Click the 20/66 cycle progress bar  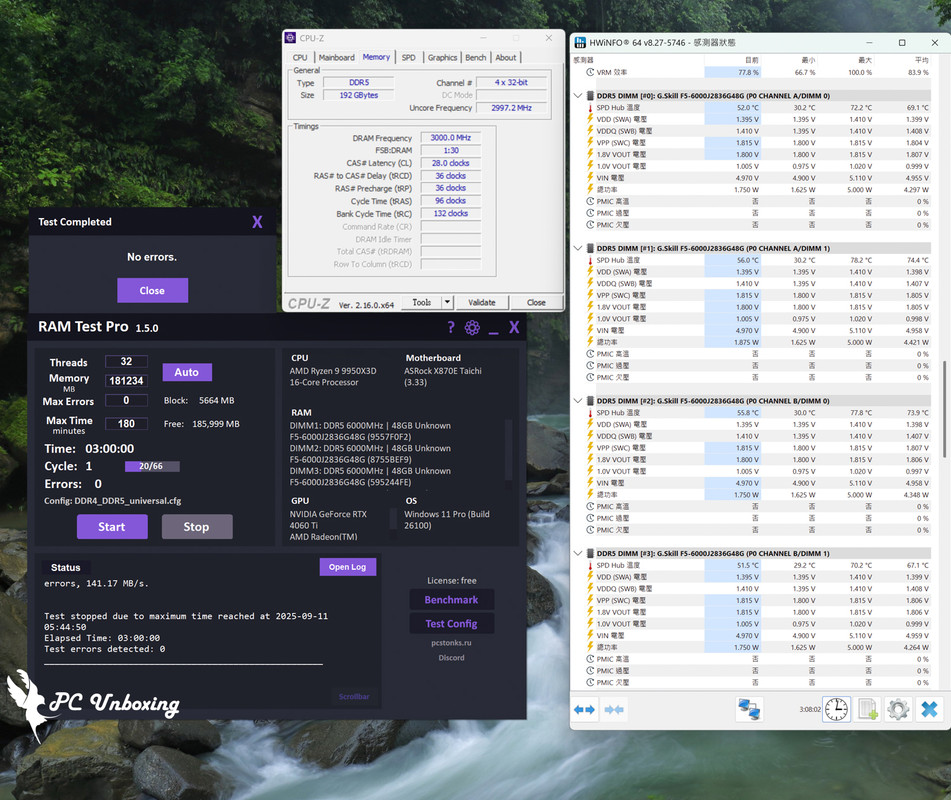click(152, 466)
